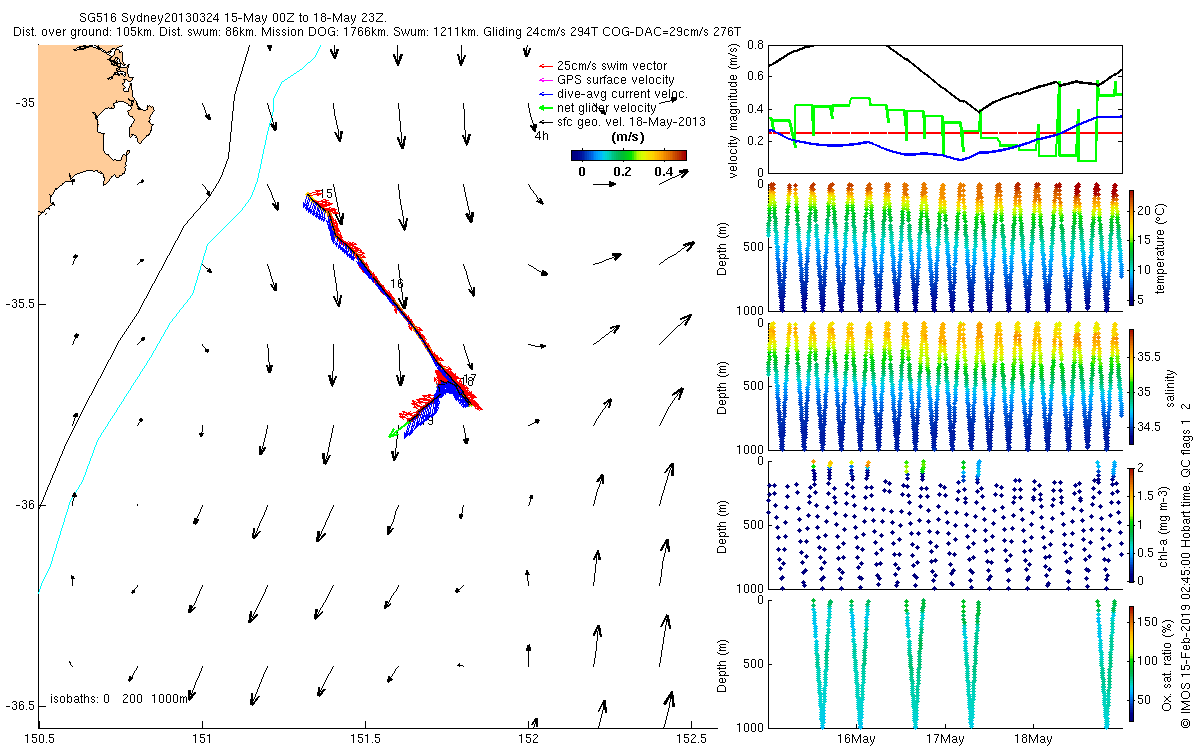Image resolution: width=1200 pixels, height=750 pixels.
Task: Click the green arrow beside net glider velocity legend
Action: pyautogui.click(x=545, y=107)
